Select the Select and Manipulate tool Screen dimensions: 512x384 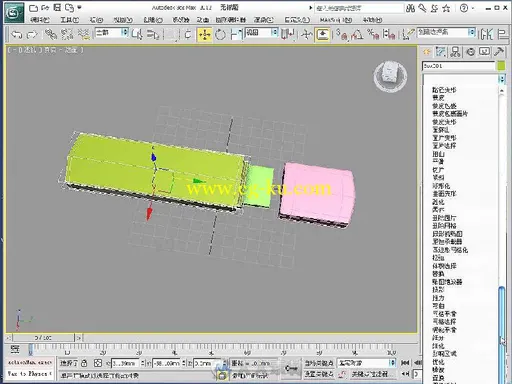pyautogui.click(x=307, y=34)
